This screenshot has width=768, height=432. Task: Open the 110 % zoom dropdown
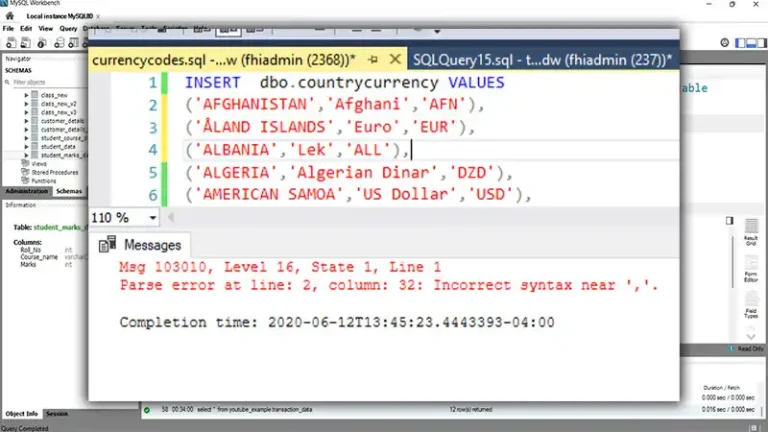coord(153,218)
